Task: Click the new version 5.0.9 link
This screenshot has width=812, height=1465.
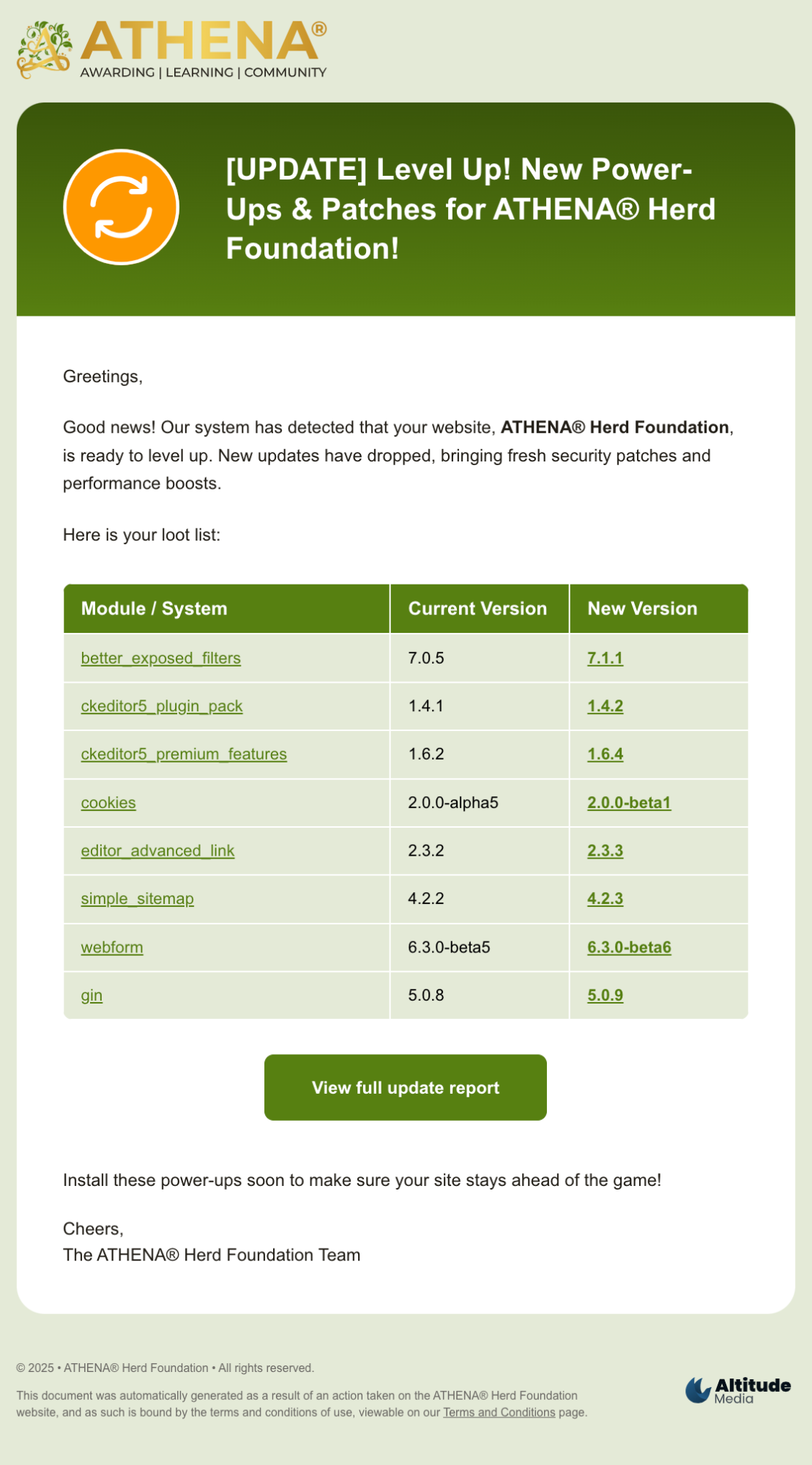Action: (606, 995)
